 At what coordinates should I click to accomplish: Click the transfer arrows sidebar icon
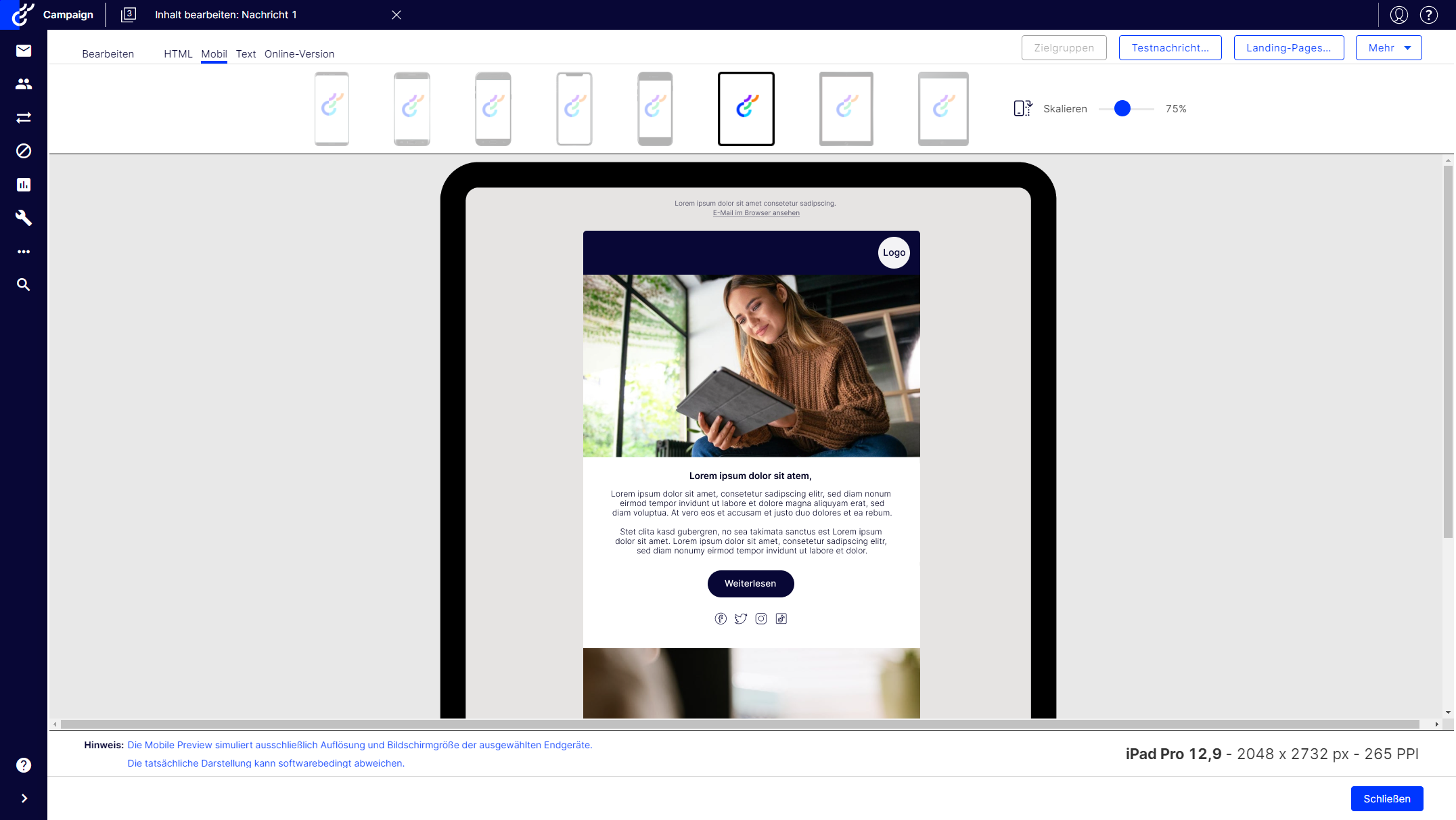[24, 118]
